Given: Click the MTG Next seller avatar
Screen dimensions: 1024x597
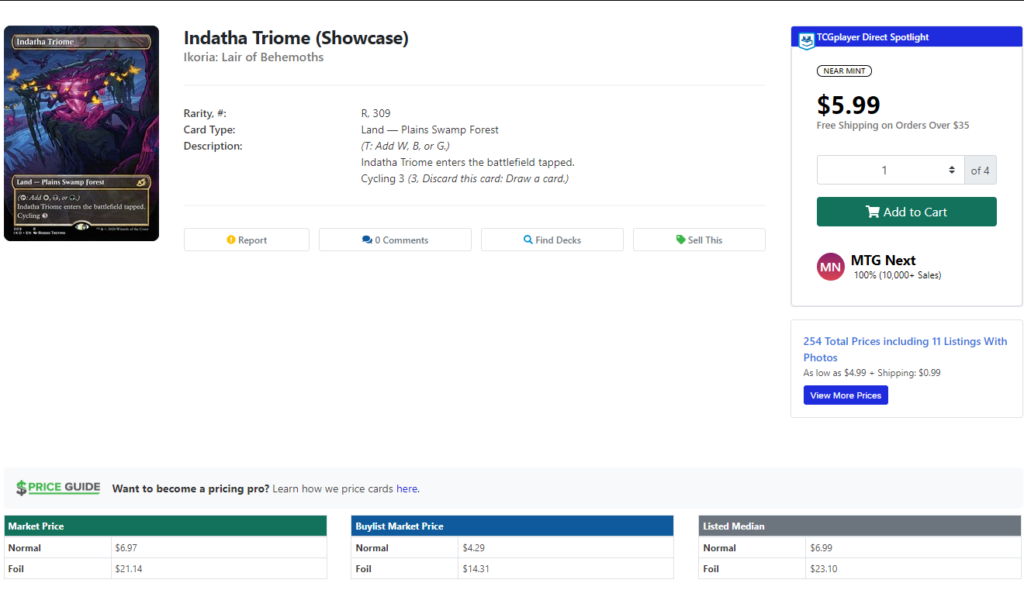Looking at the screenshot, I should click(x=831, y=266).
